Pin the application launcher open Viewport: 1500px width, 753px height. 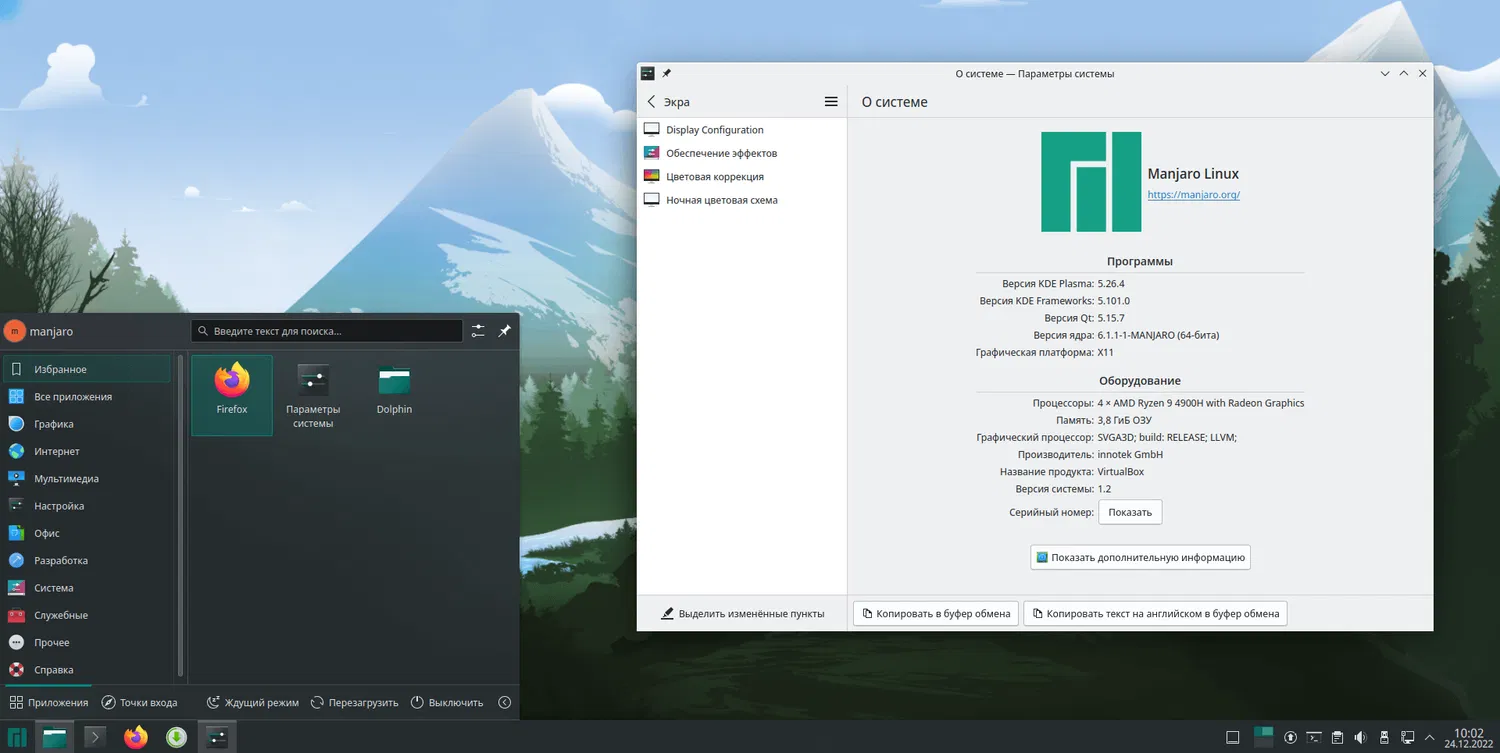point(505,331)
